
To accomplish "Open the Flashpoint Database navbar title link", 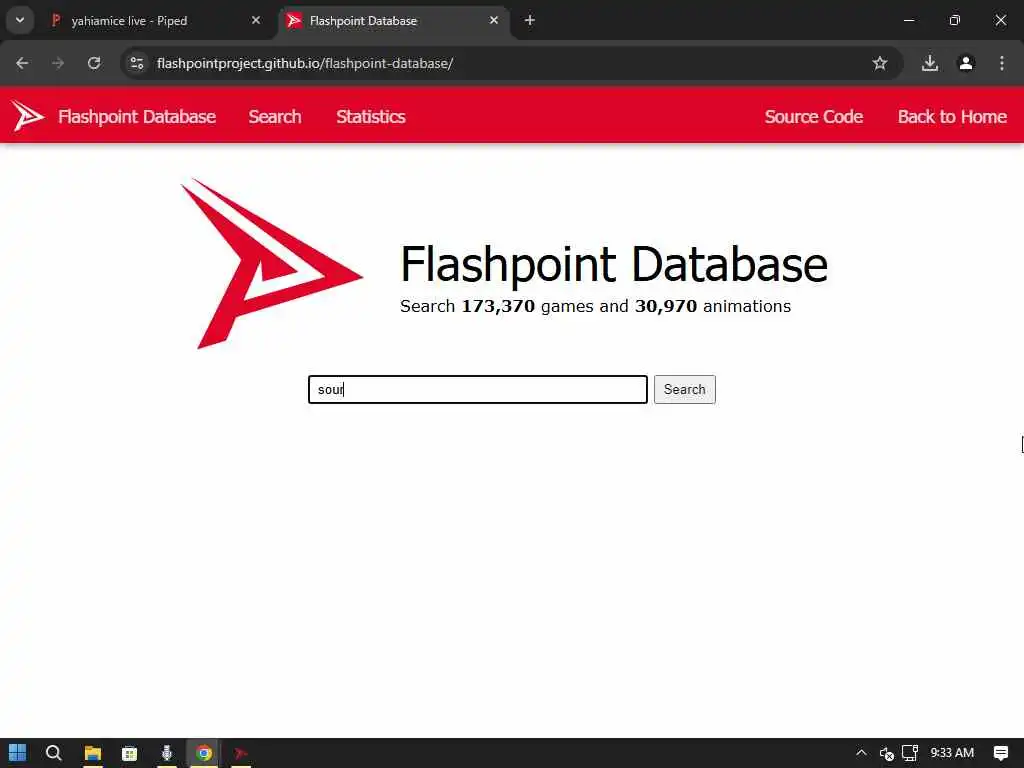I will (x=136, y=116).
